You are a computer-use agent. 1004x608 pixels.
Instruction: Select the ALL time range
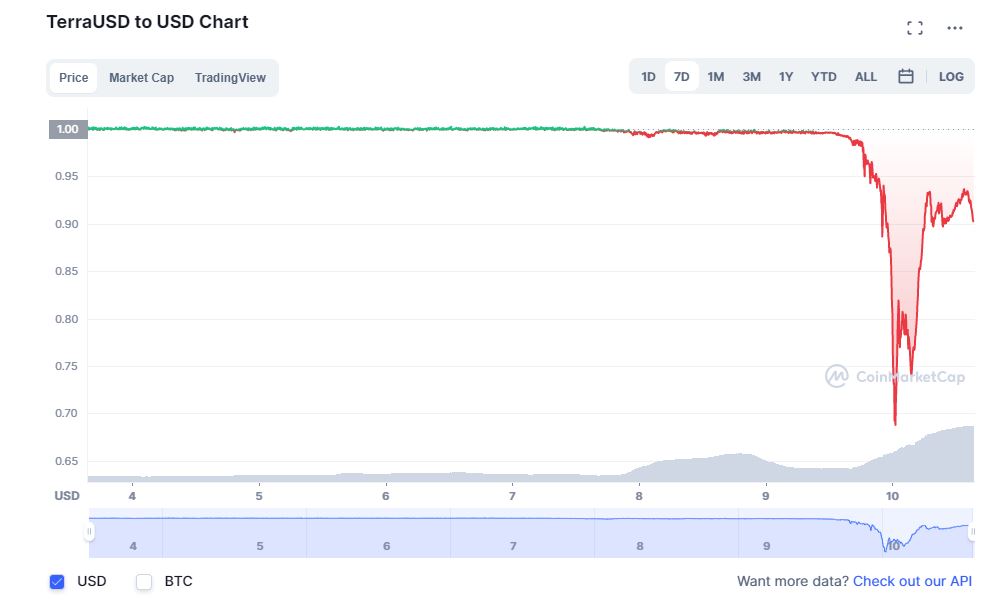[866, 77]
